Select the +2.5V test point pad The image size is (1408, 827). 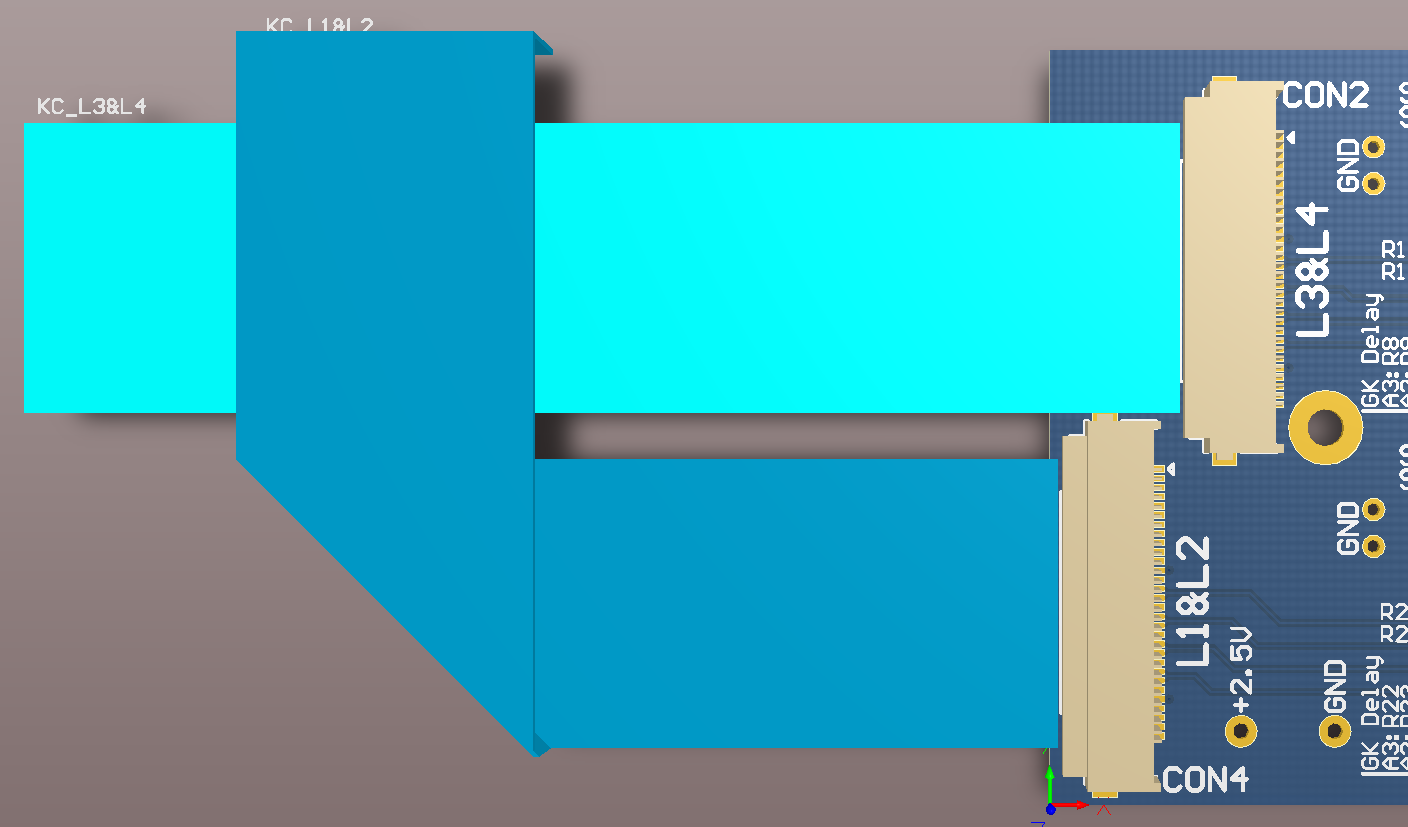tap(1242, 731)
